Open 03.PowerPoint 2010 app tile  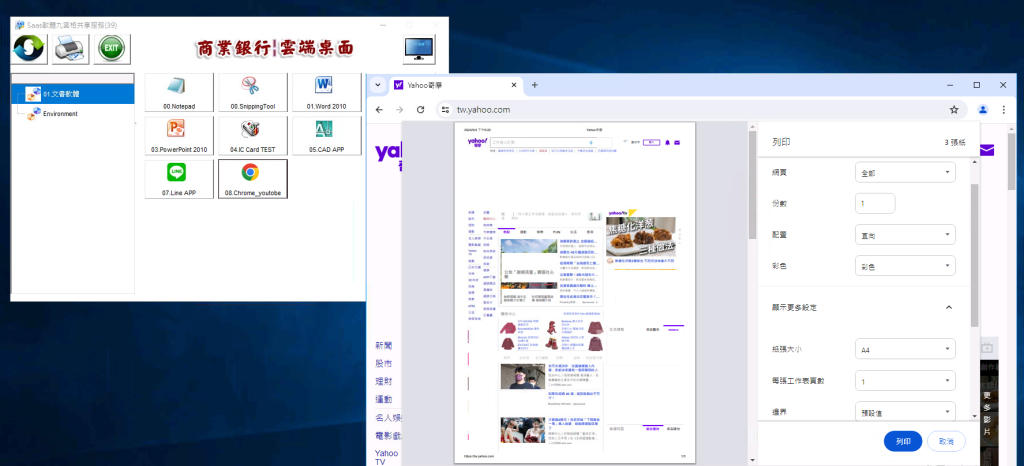[179, 136]
